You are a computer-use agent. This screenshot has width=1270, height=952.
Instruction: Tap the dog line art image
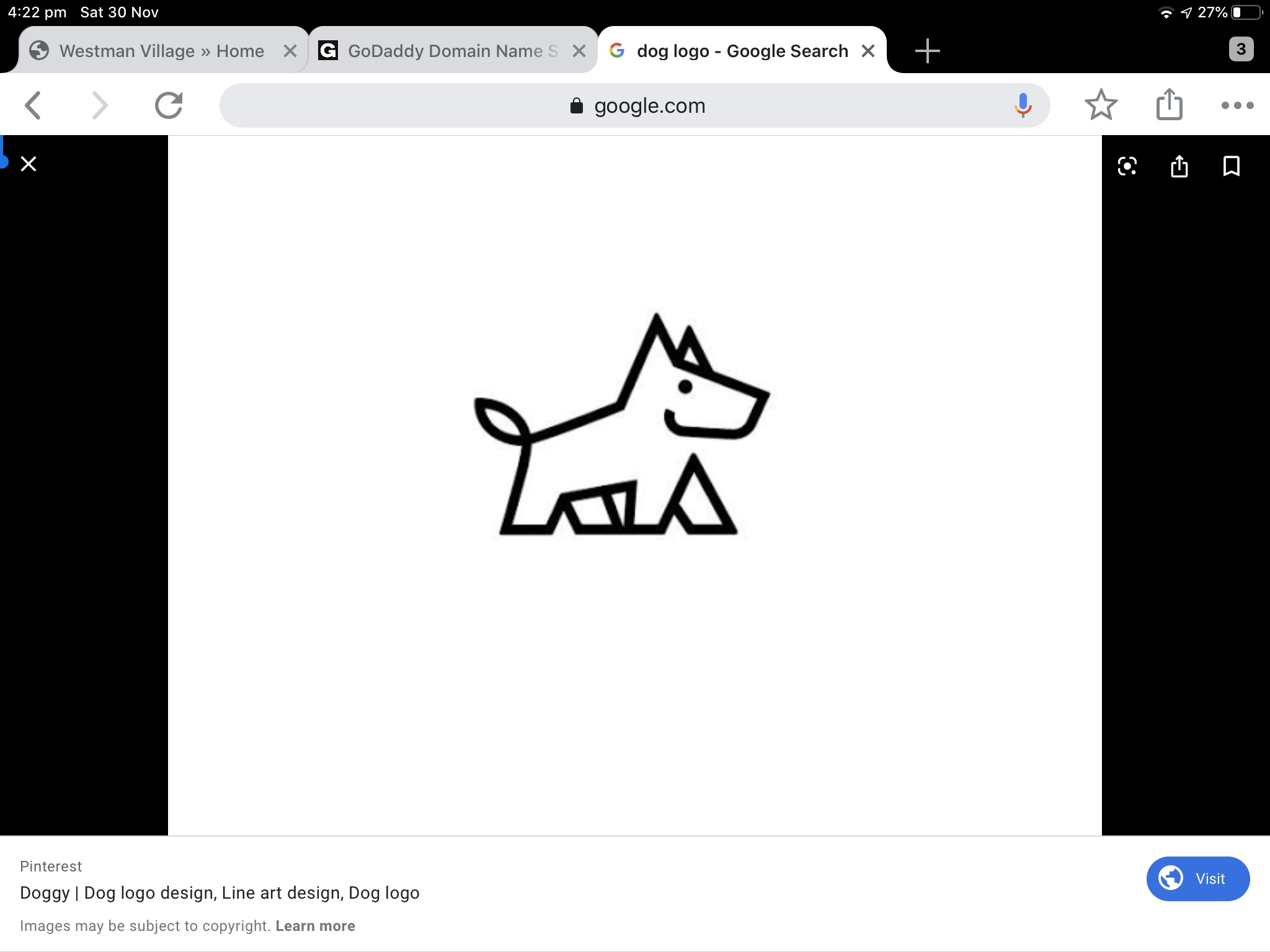[622, 428]
